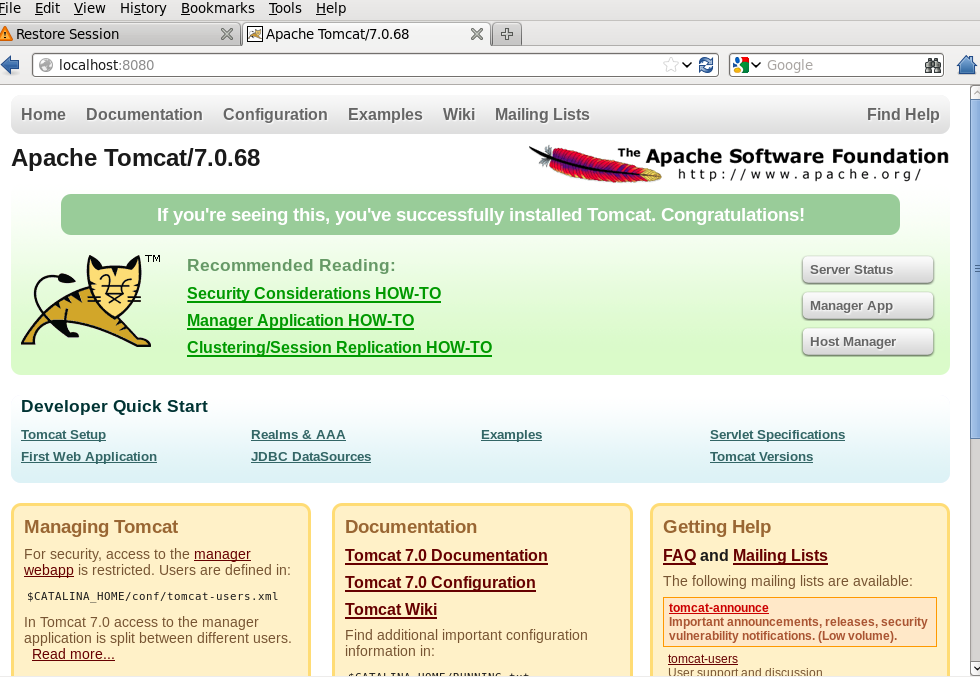Open the address bar history dropdown arrow
The width and height of the screenshot is (980, 677).
click(x=687, y=64)
